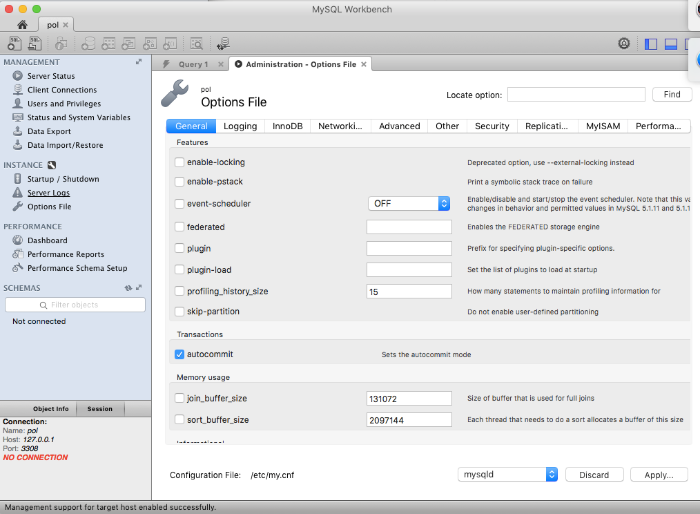Click the Dashboard gauge icon
Viewport: 700px width, 514px height.
tap(17, 240)
